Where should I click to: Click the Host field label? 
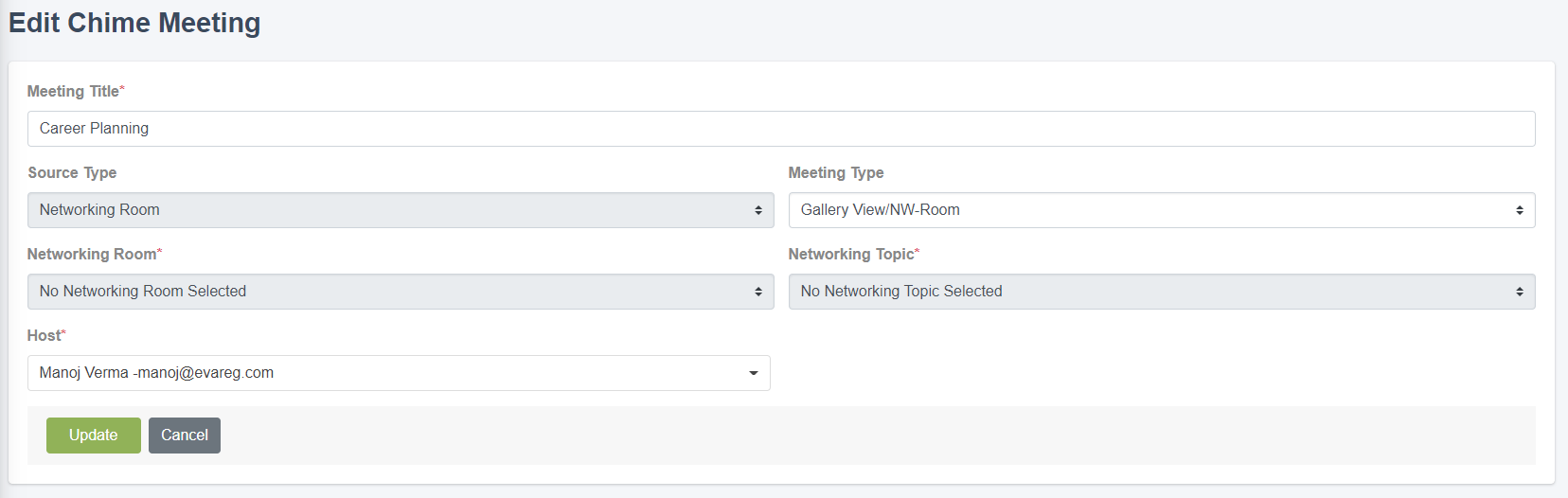pos(45,336)
